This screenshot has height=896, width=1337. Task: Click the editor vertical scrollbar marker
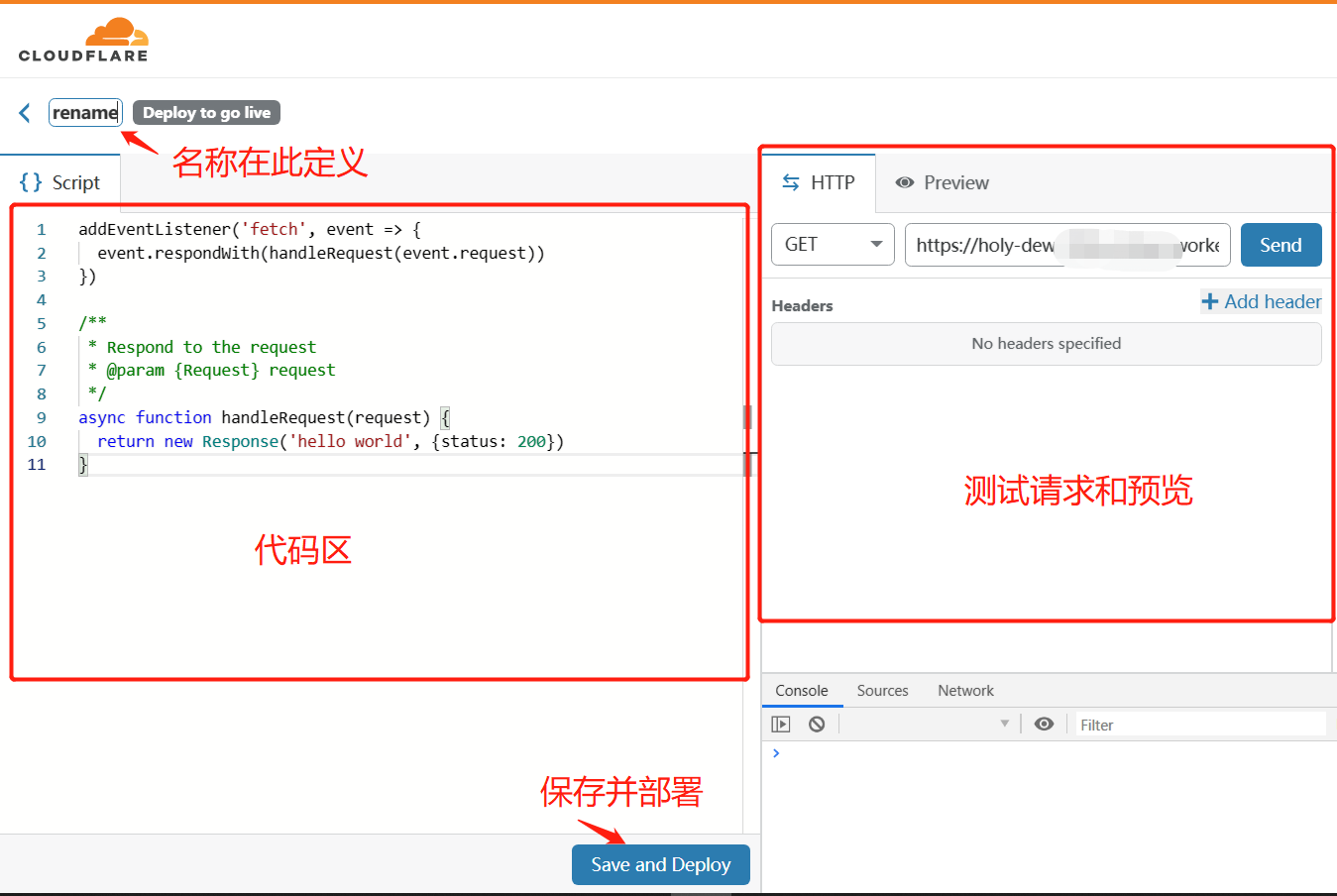747,416
